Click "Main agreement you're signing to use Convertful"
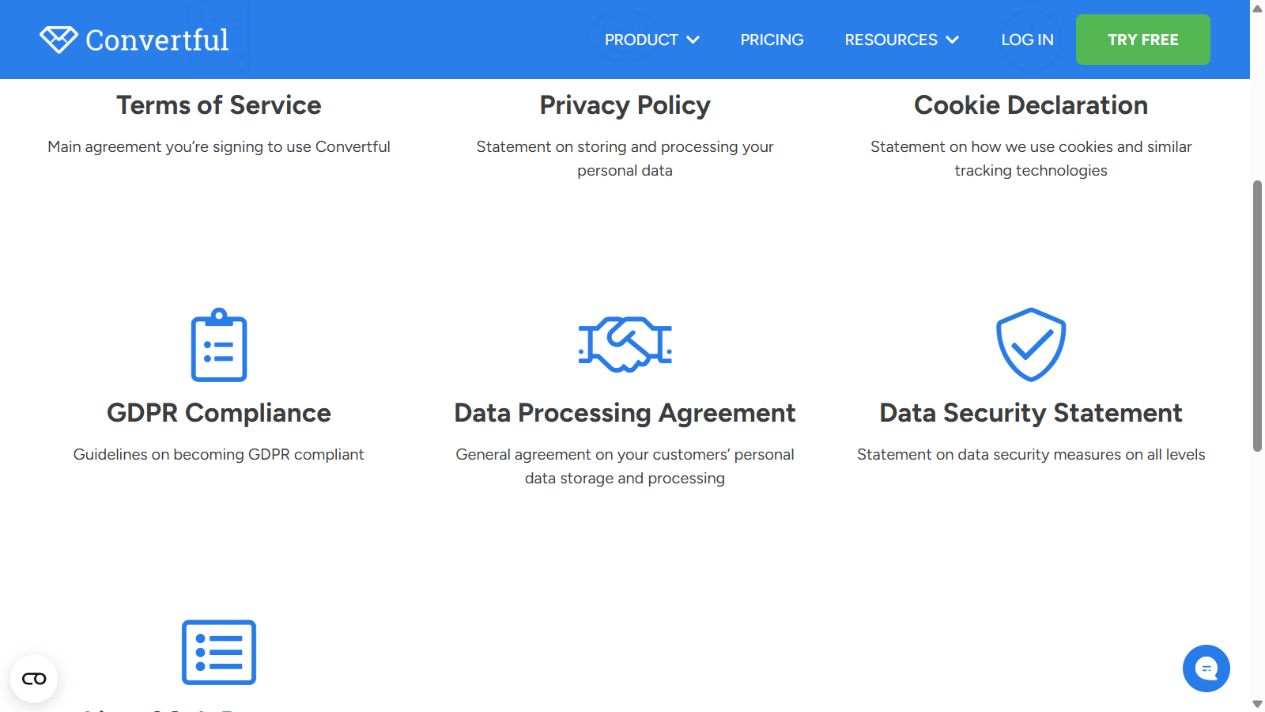This screenshot has height=712, width=1265. (x=219, y=147)
